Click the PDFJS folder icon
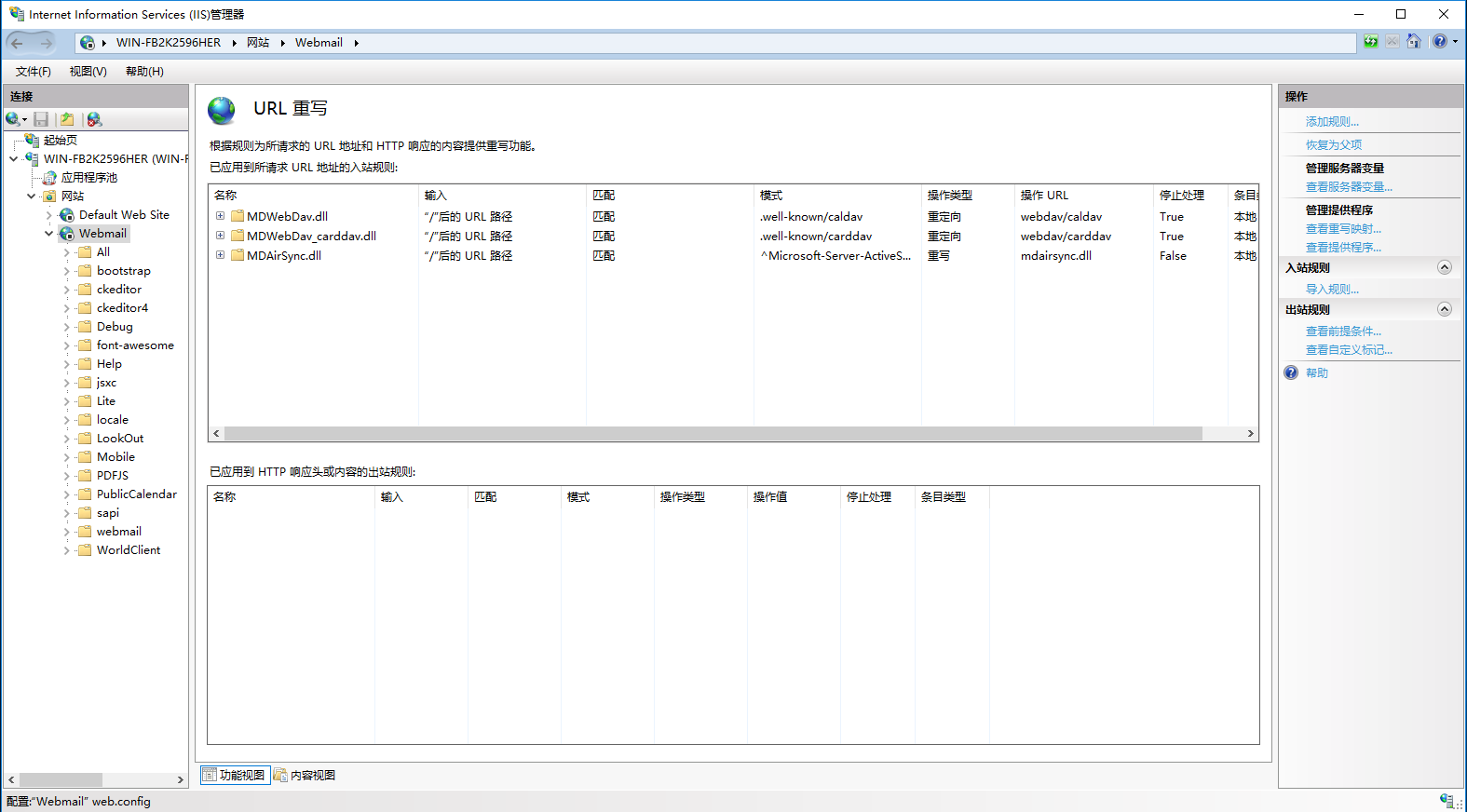1467x812 pixels. pyautogui.click(x=85, y=476)
